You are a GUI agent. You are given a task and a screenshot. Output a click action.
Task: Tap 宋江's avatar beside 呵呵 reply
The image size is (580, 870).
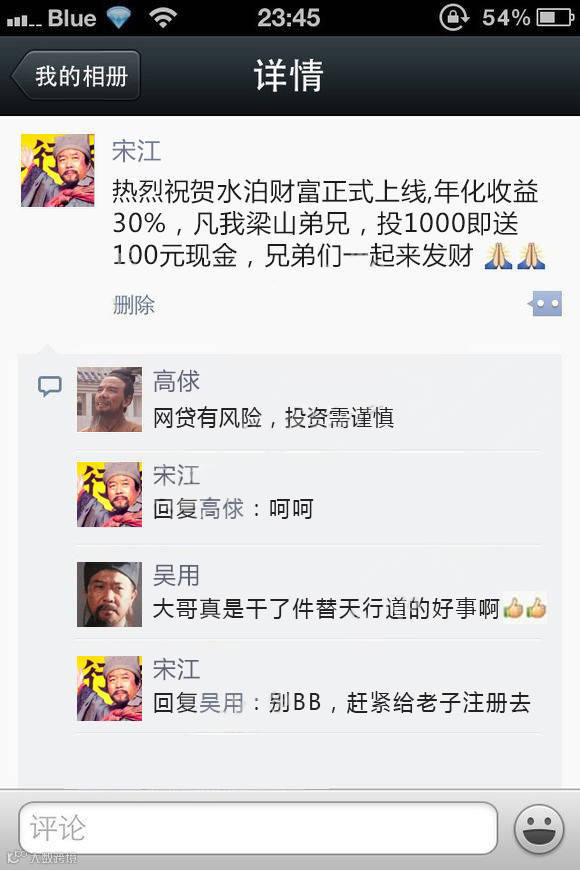click(x=109, y=494)
